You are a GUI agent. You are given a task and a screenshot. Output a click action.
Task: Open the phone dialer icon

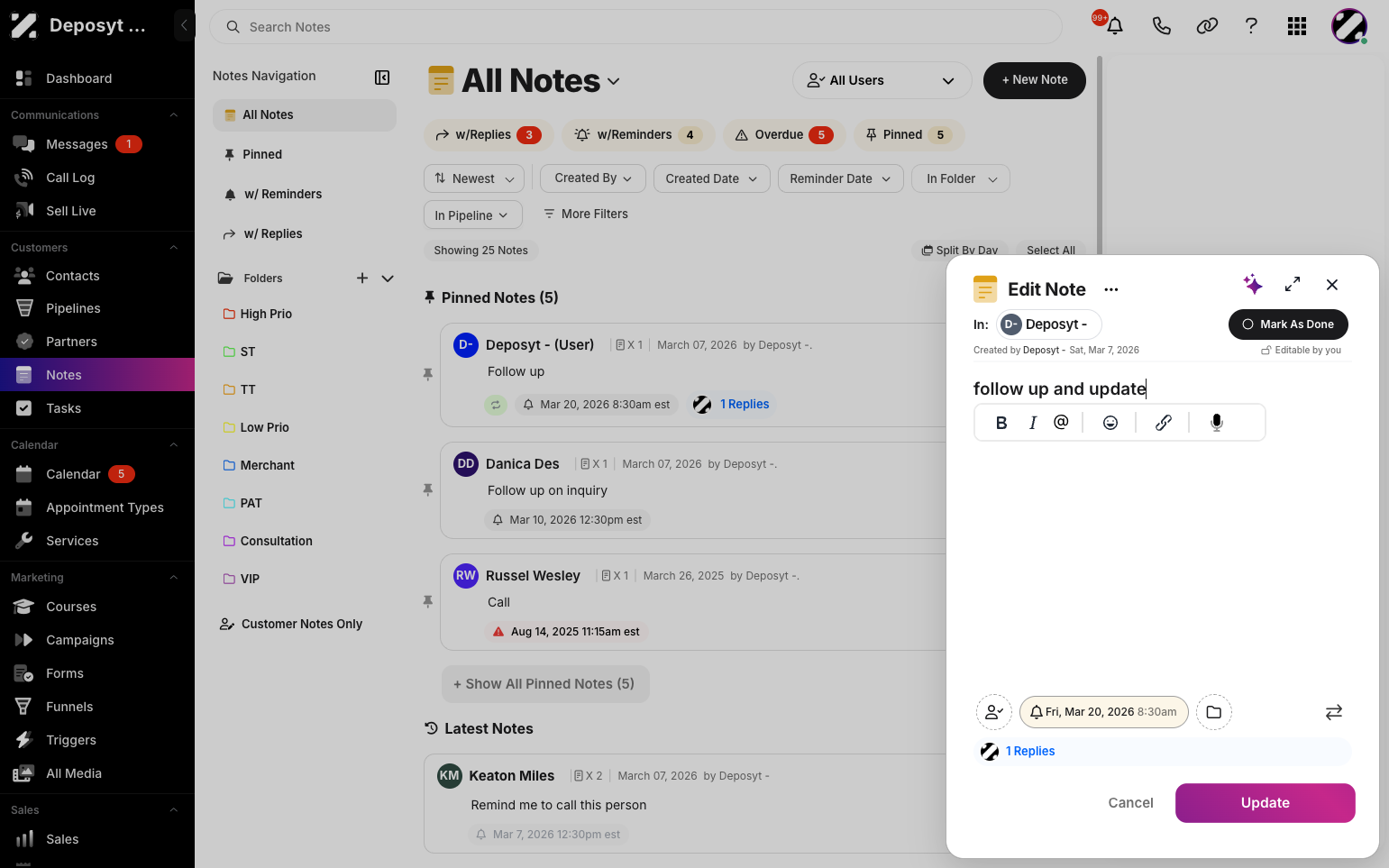[x=1162, y=26]
